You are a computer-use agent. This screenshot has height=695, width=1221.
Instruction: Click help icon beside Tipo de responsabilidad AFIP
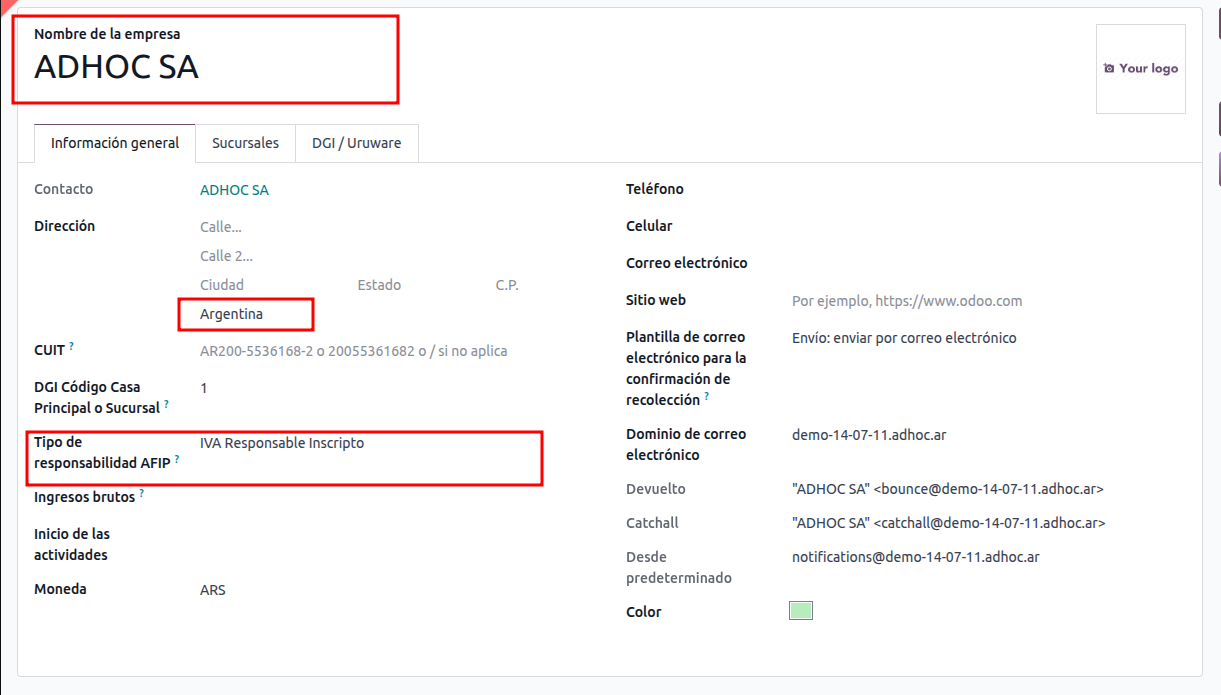(x=177, y=459)
